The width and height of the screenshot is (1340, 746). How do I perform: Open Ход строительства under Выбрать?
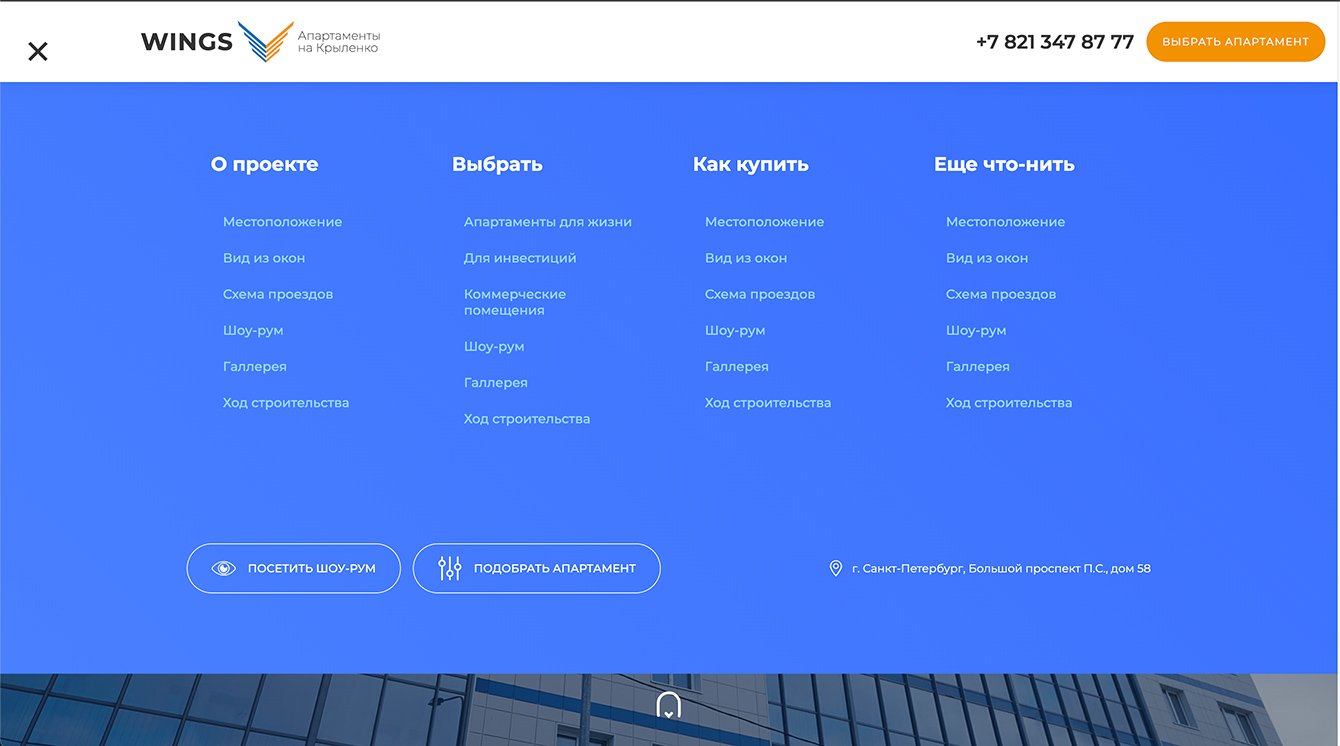pos(527,419)
